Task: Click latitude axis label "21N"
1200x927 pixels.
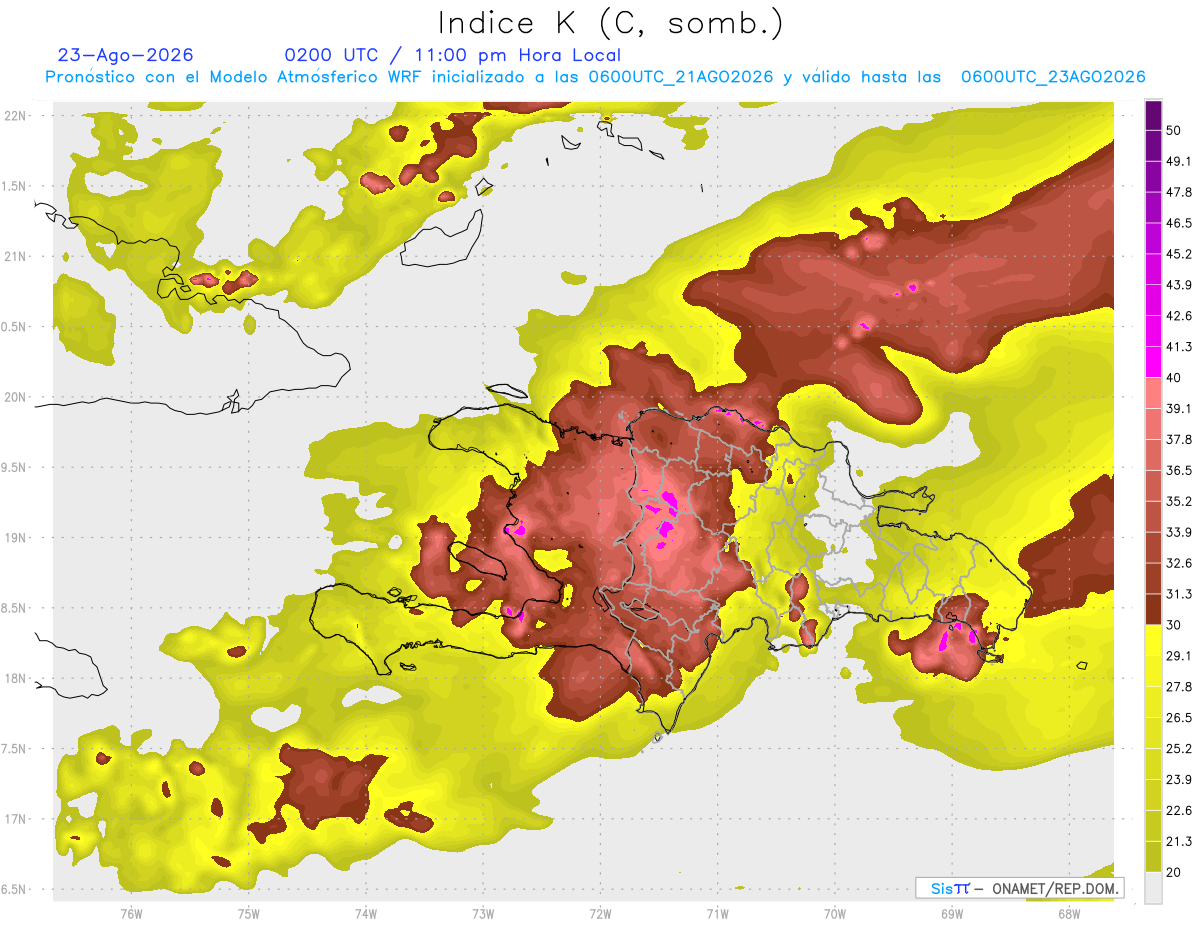Action: [17, 257]
